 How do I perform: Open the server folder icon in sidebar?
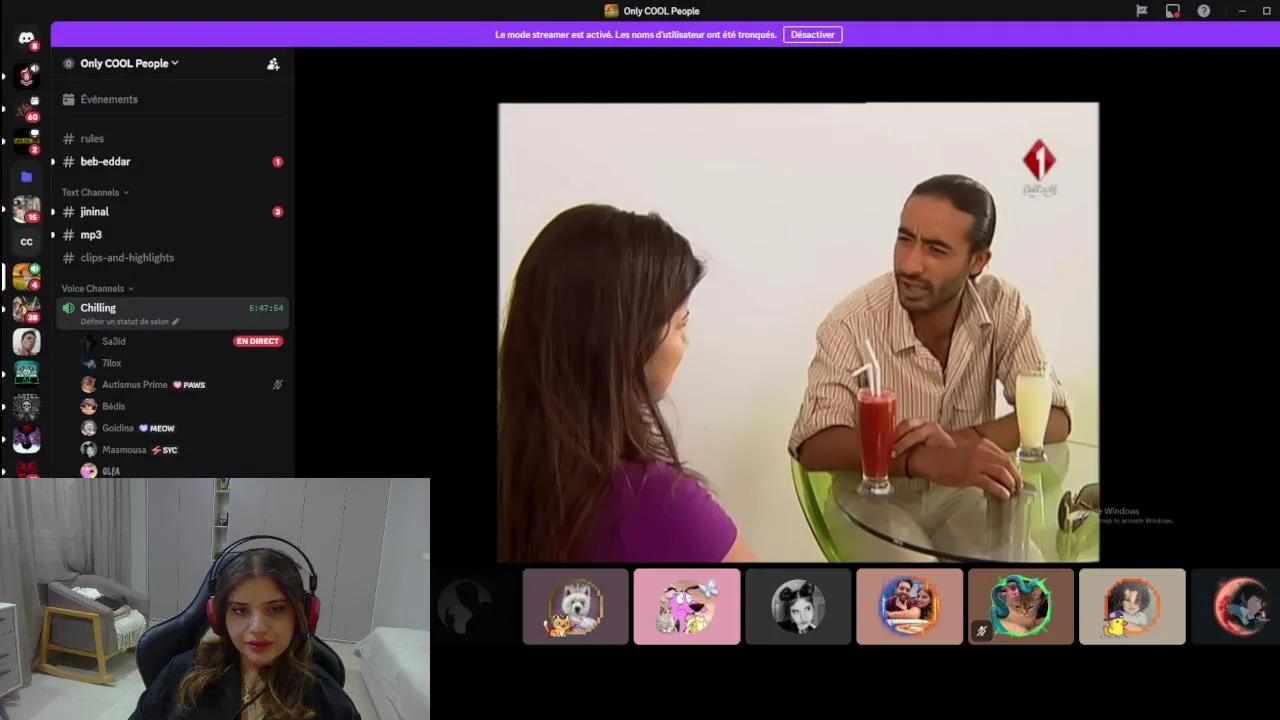26,177
